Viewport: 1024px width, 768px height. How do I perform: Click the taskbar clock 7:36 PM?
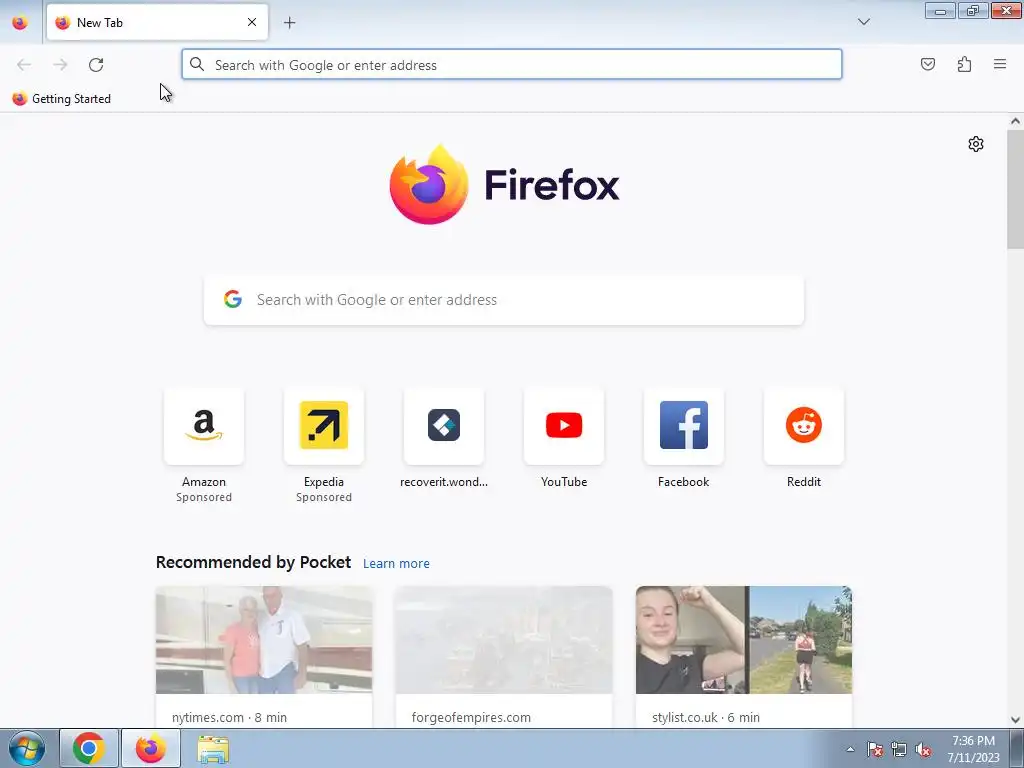coord(974,741)
